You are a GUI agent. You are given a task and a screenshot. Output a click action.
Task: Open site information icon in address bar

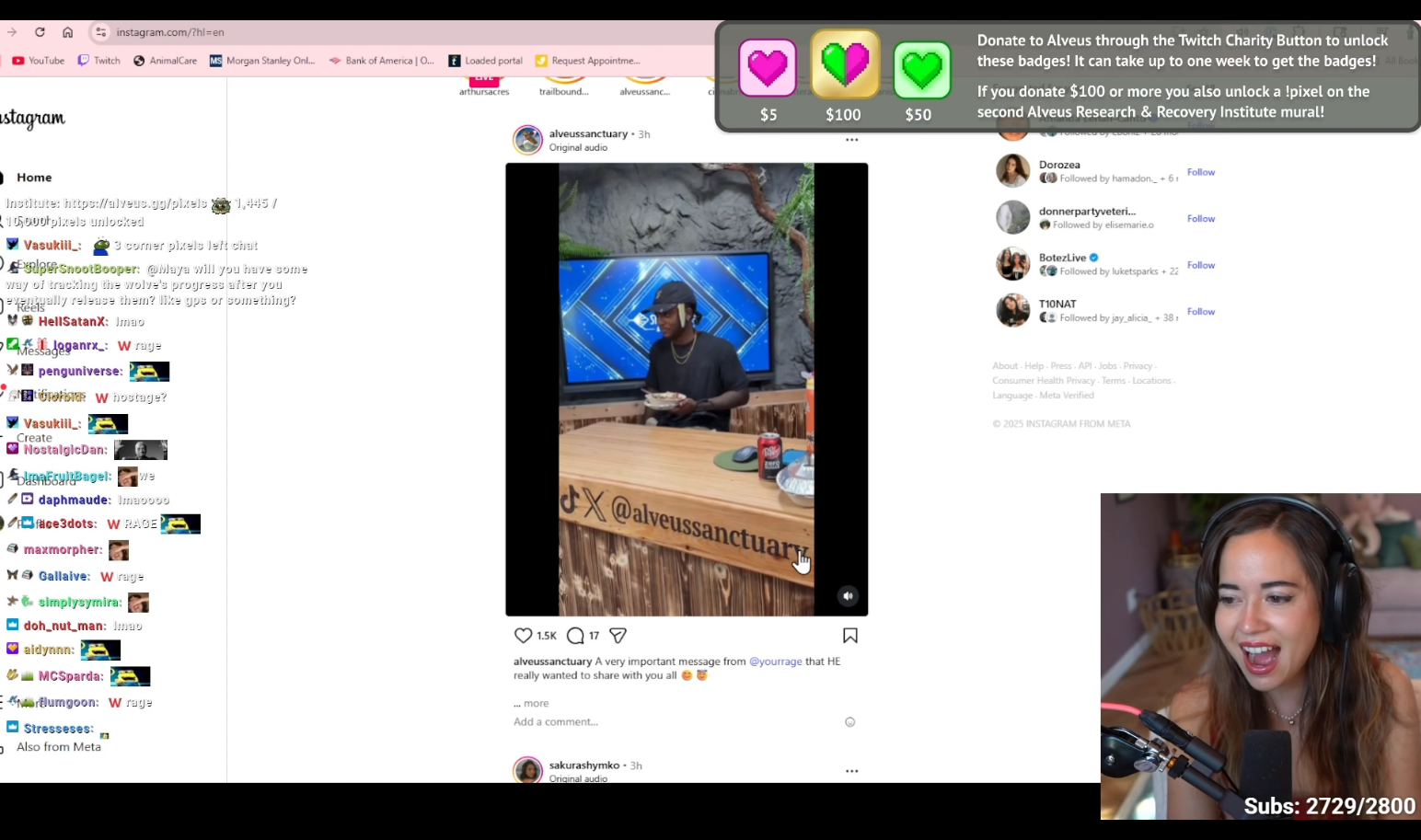point(100,32)
